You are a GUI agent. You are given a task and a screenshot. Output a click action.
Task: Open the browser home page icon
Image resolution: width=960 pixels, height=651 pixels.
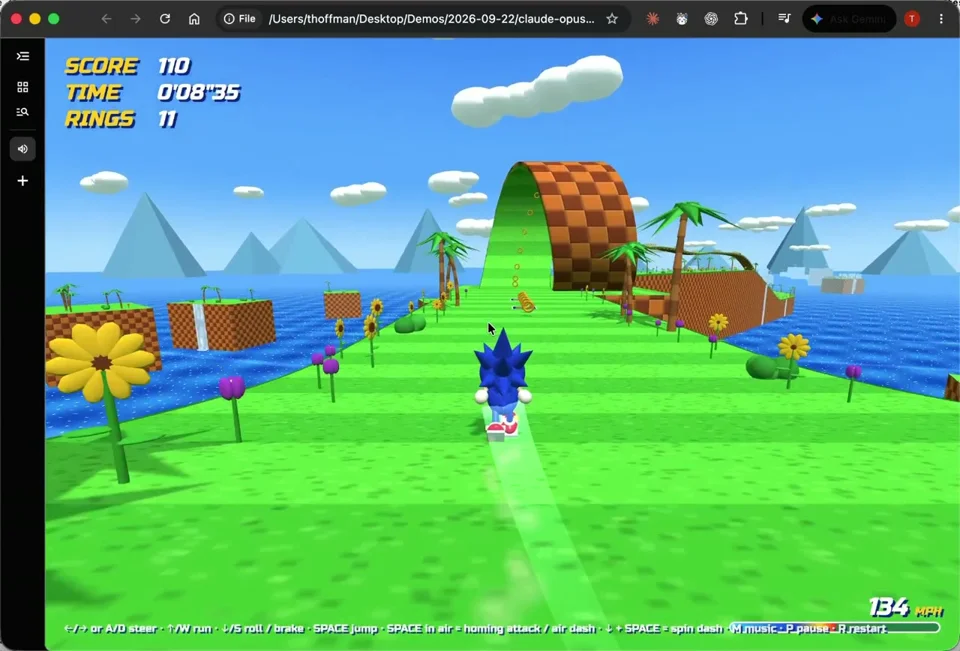tap(194, 19)
